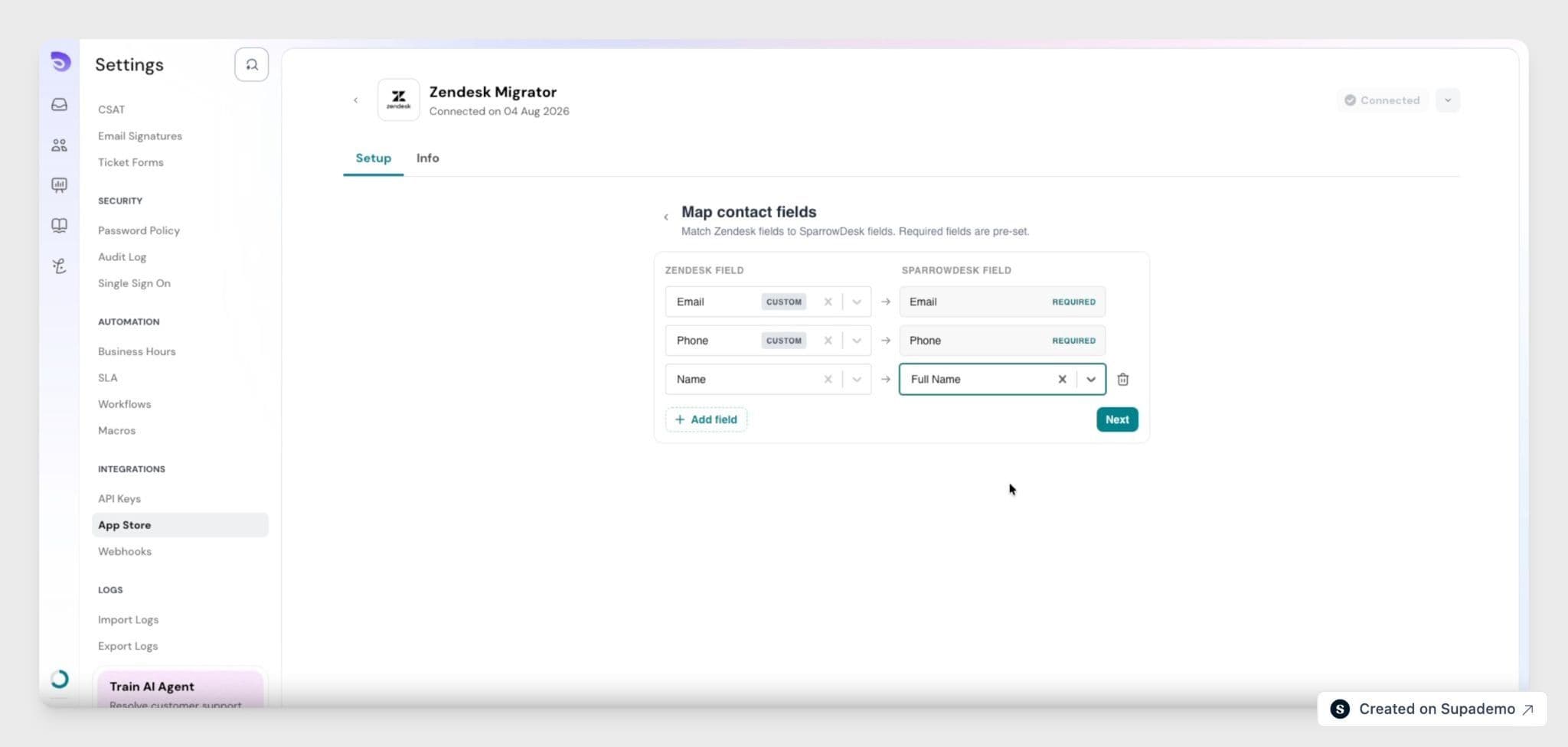Expand the Zendesk Email field dropdown

(x=857, y=302)
